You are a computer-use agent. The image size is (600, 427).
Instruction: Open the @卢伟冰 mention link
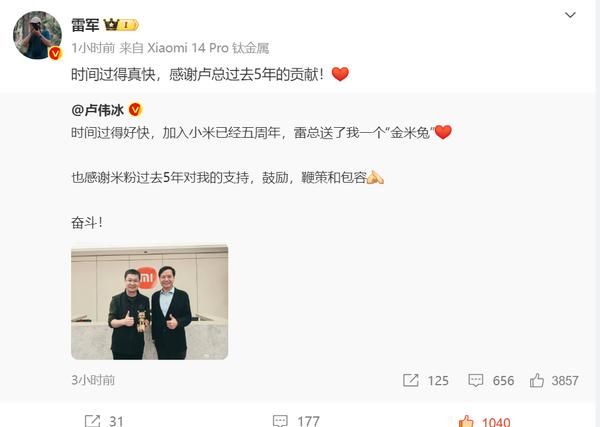click(x=98, y=110)
